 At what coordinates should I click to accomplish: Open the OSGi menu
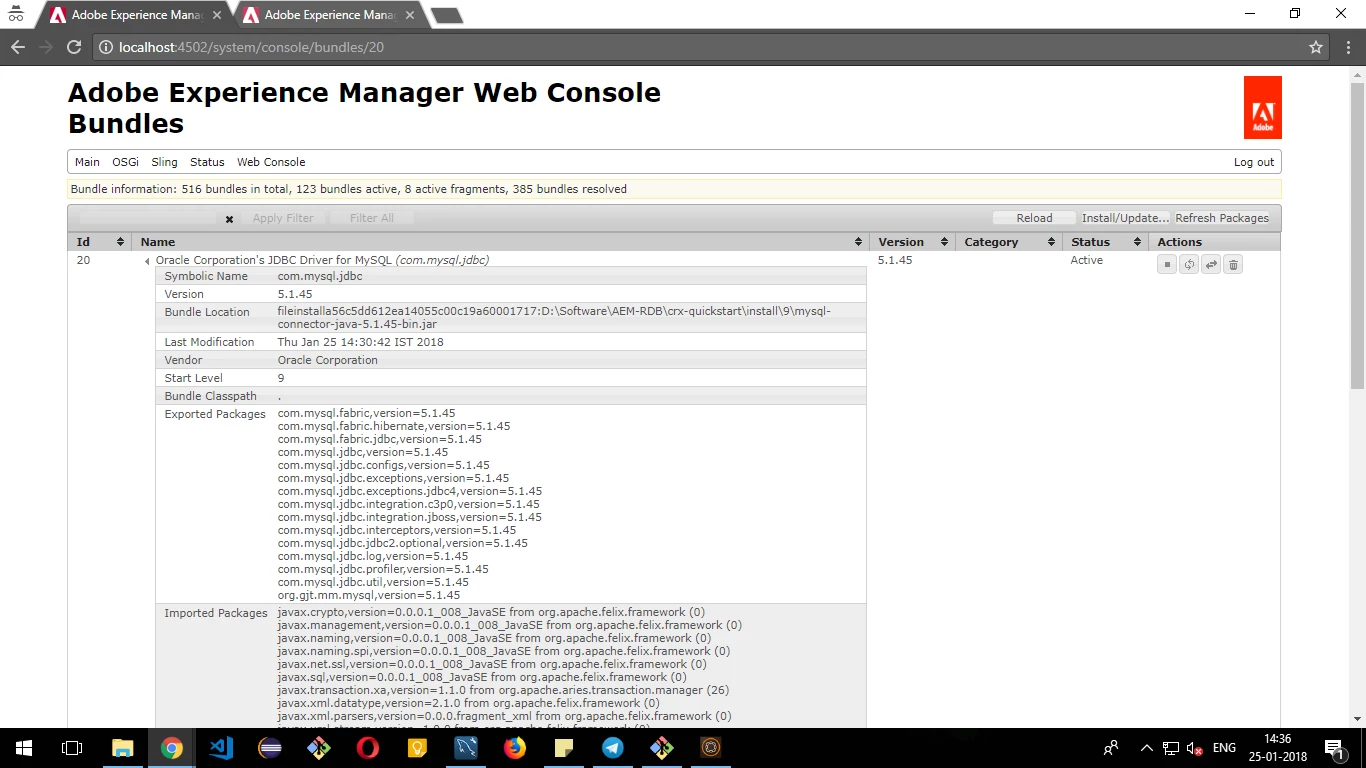coord(125,162)
